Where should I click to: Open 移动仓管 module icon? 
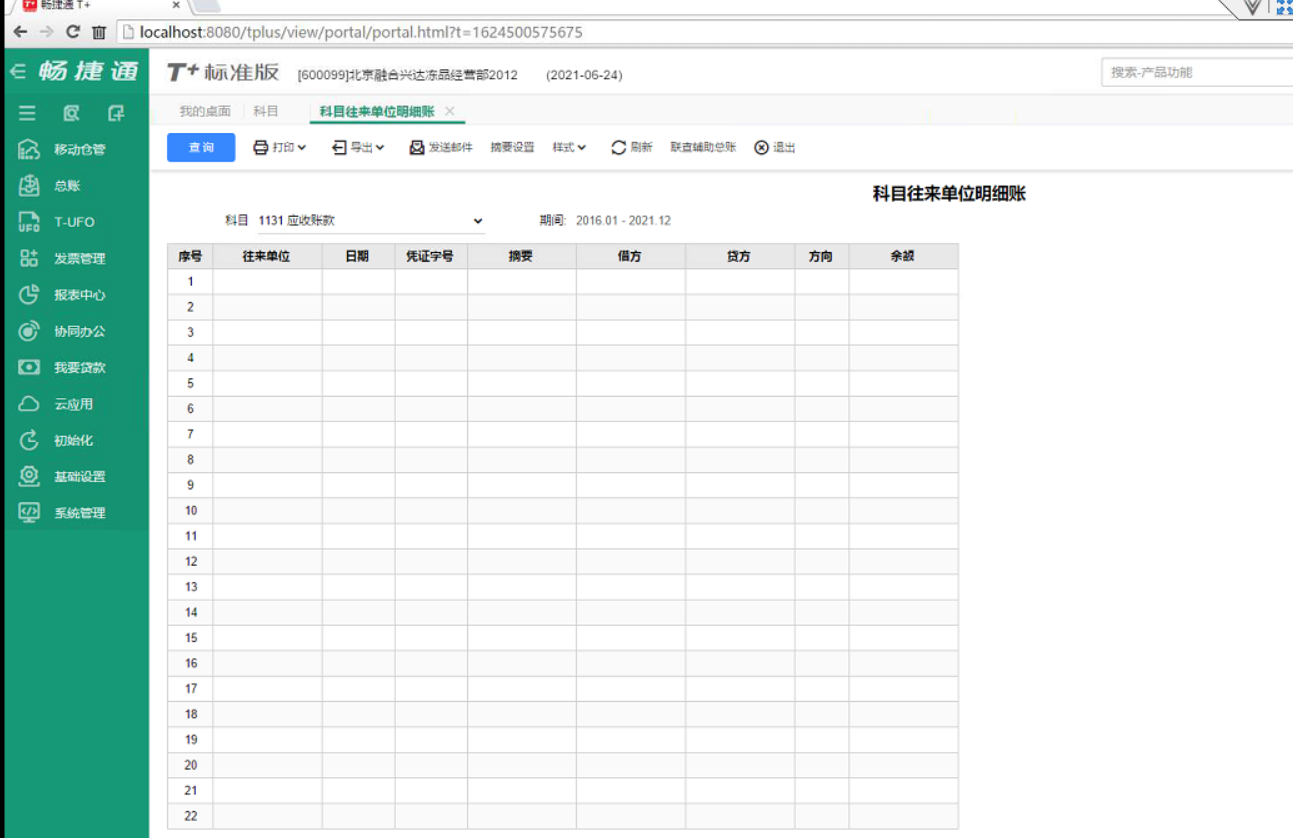29,149
